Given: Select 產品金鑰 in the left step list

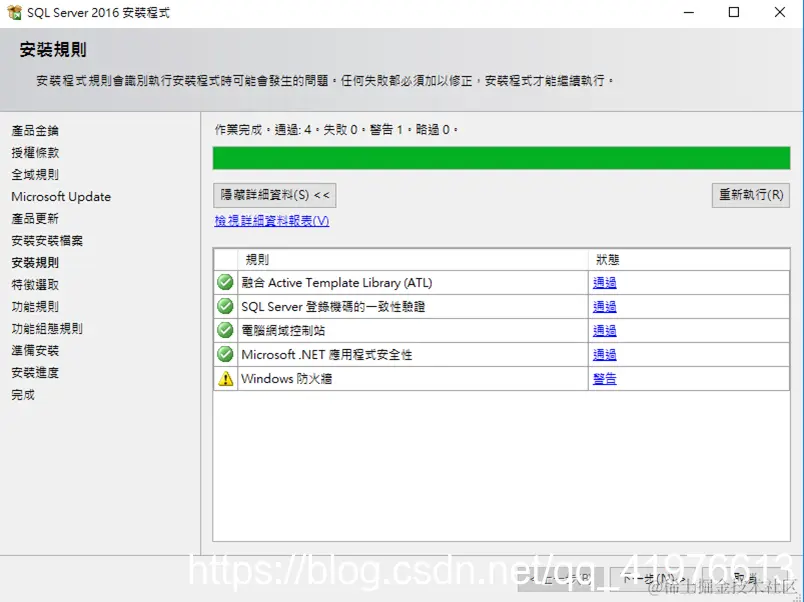Looking at the screenshot, I should 37,130.
